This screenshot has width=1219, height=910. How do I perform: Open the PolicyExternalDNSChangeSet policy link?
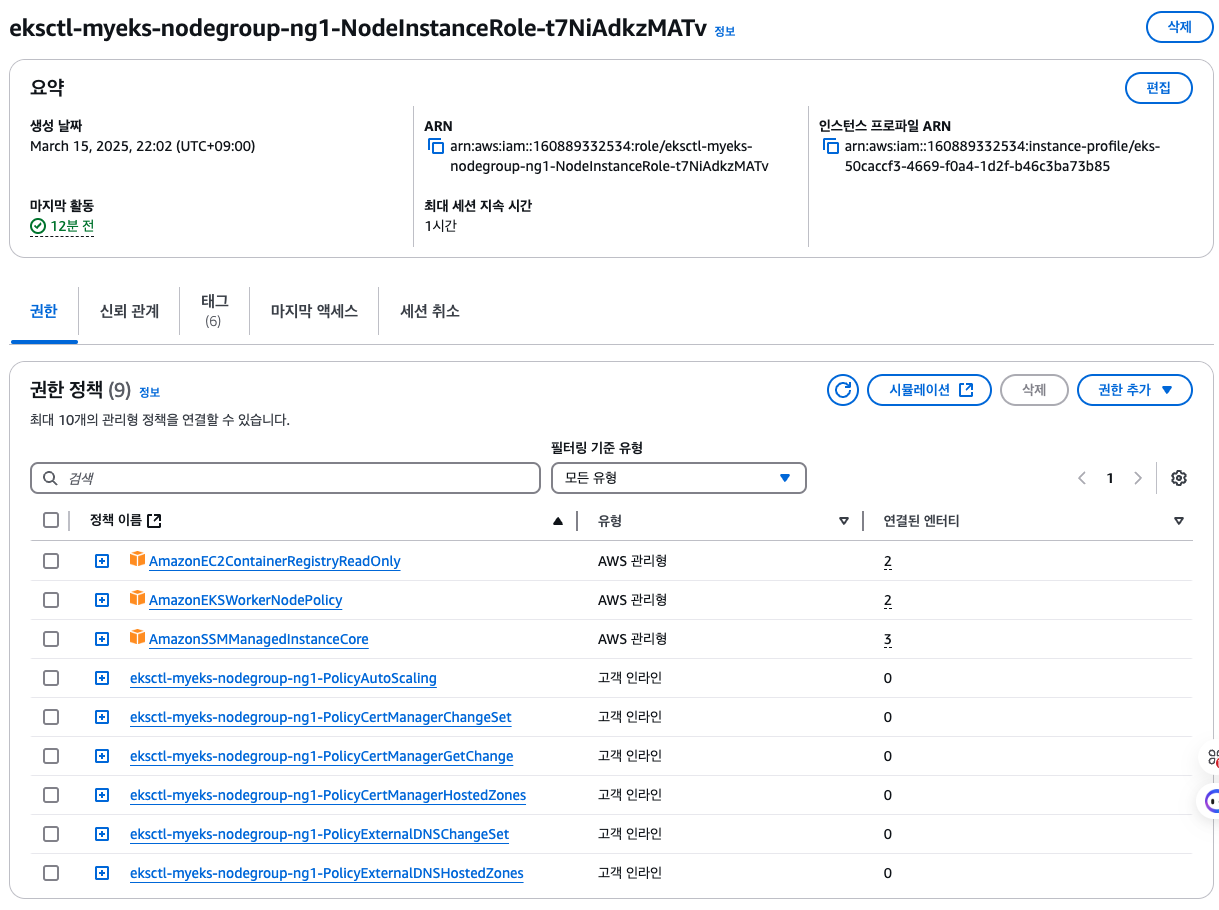(x=320, y=834)
